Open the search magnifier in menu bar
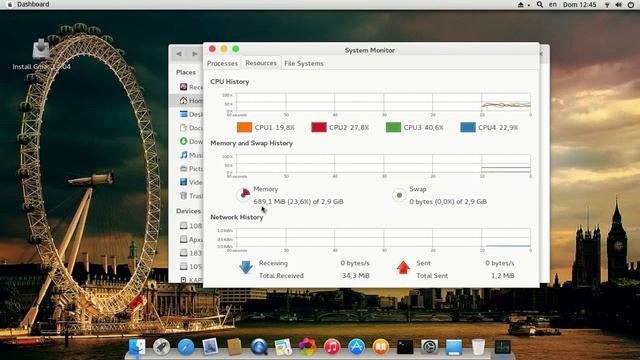Screen dimensions: 640x360 540,4
